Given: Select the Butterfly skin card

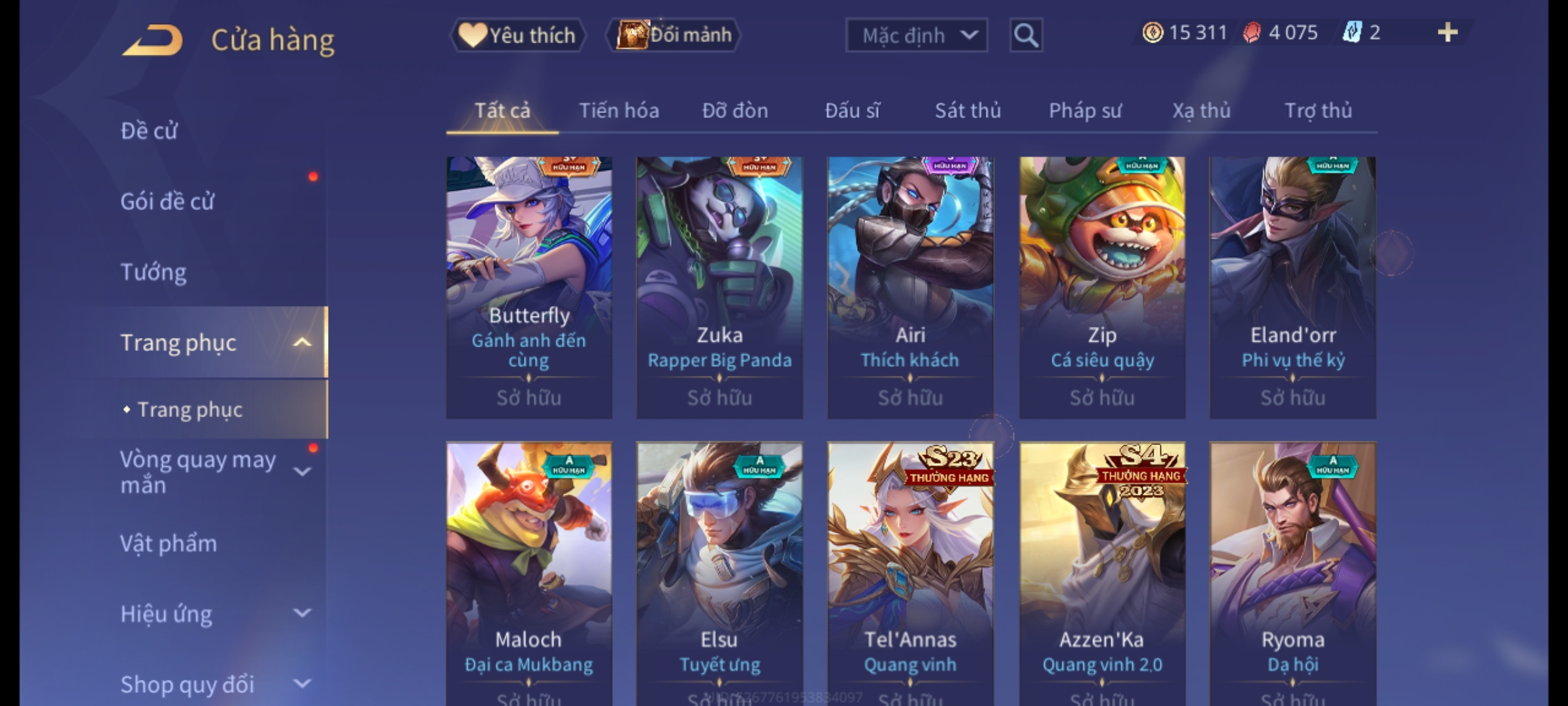Looking at the screenshot, I should point(529,288).
